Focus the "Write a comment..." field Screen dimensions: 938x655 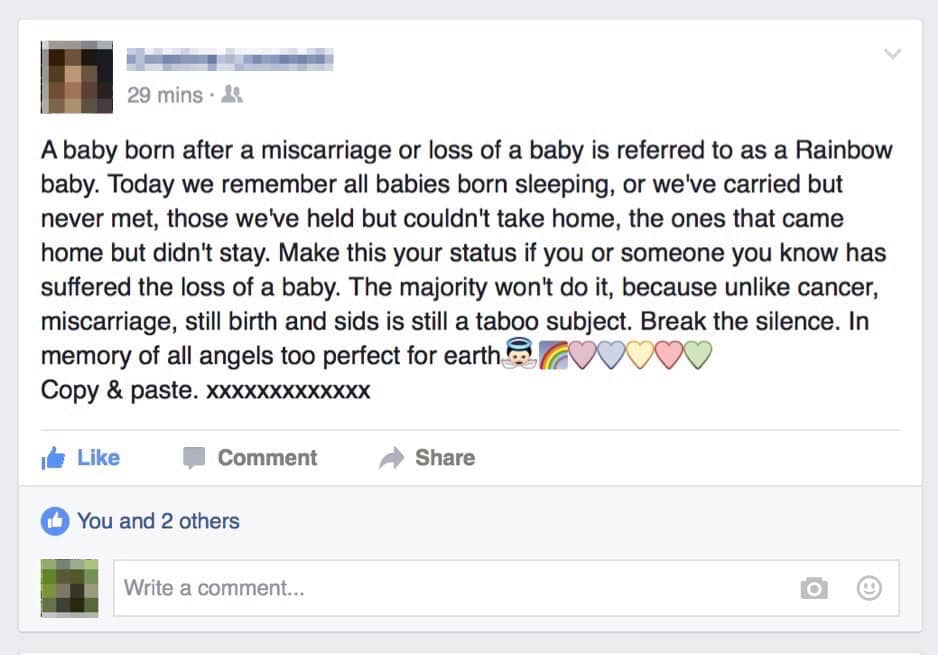(x=450, y=588)
